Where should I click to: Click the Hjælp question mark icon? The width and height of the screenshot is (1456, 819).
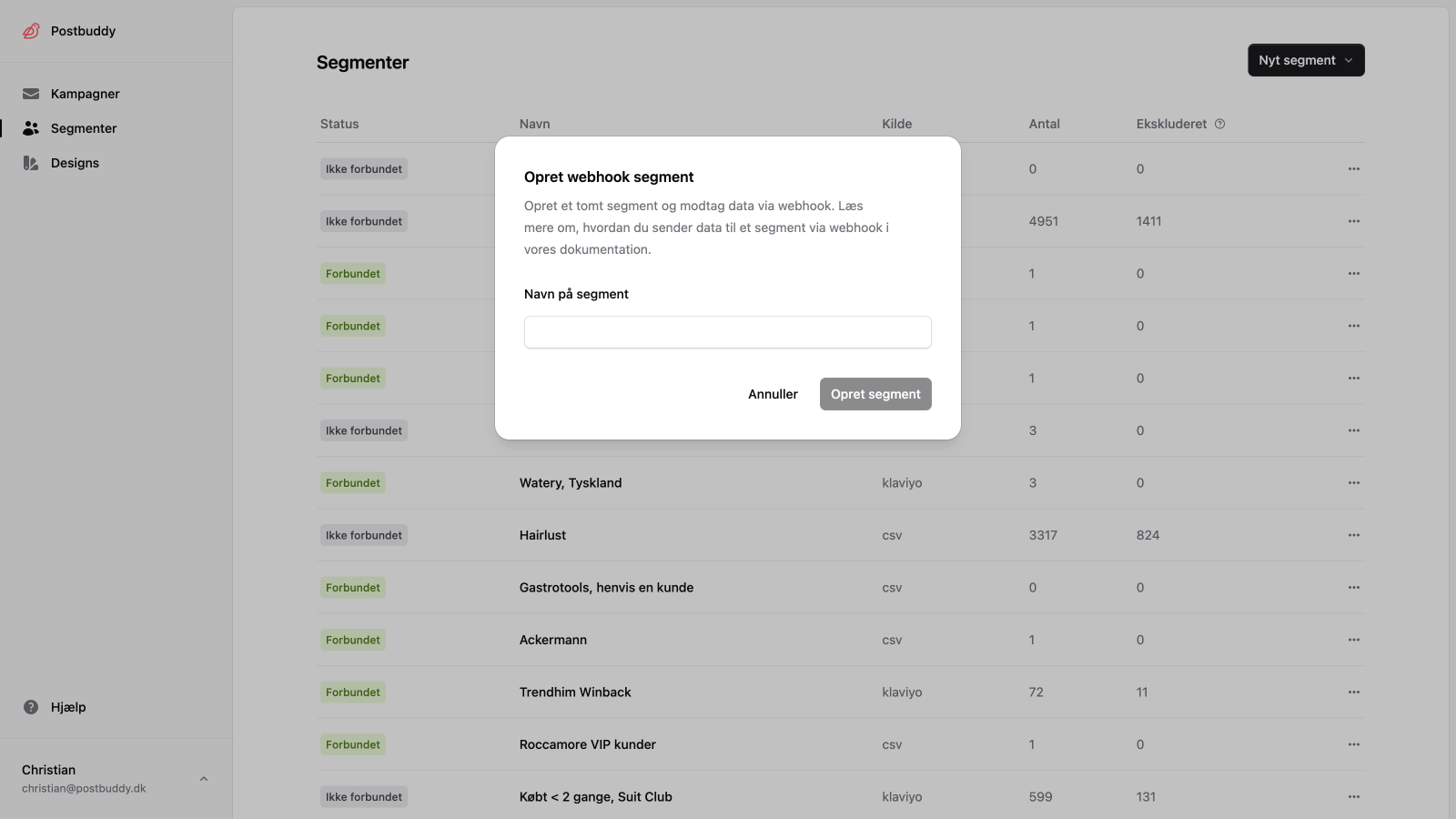click(x=30, y=706)
